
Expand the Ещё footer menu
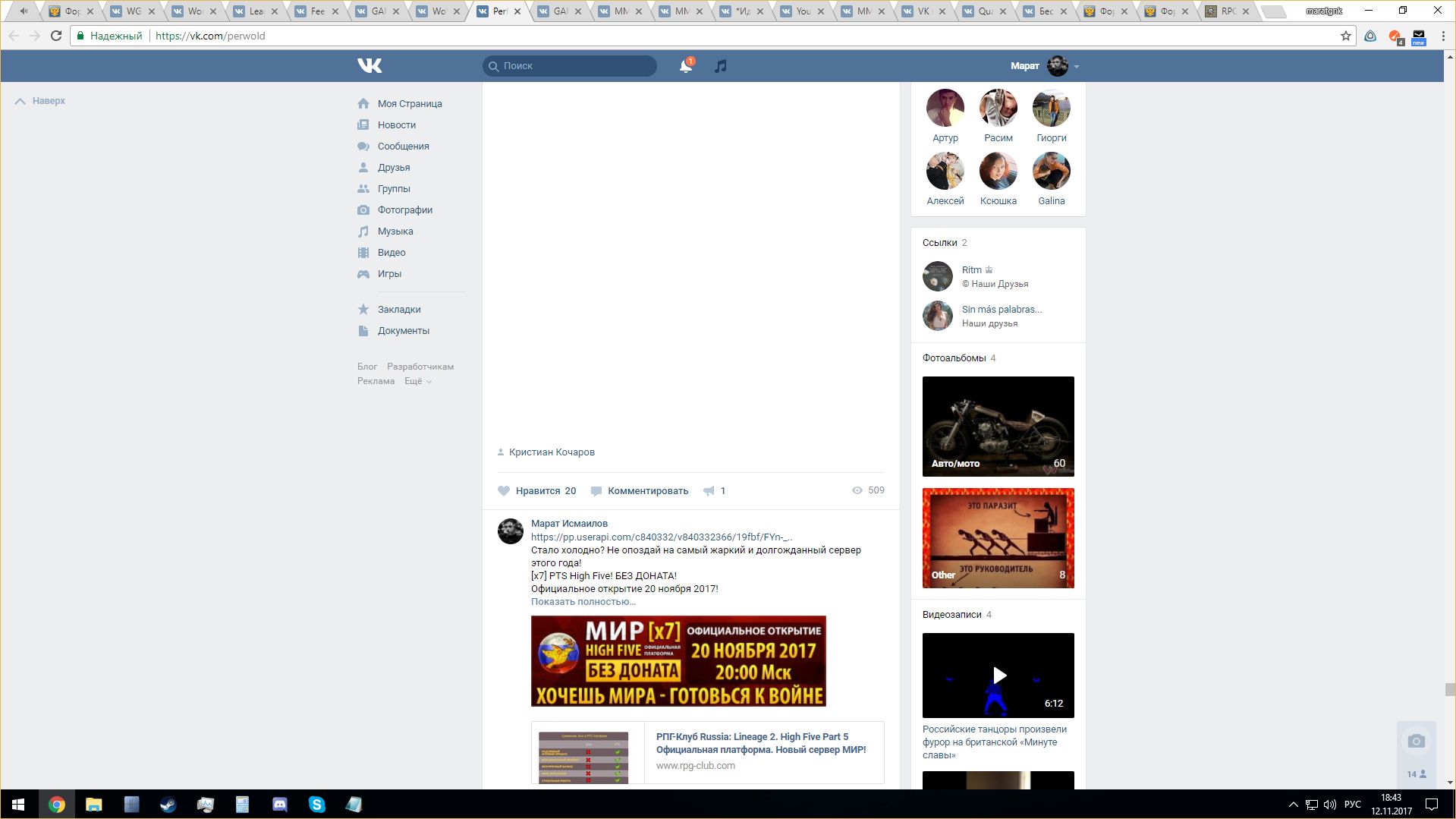point(417,381)
